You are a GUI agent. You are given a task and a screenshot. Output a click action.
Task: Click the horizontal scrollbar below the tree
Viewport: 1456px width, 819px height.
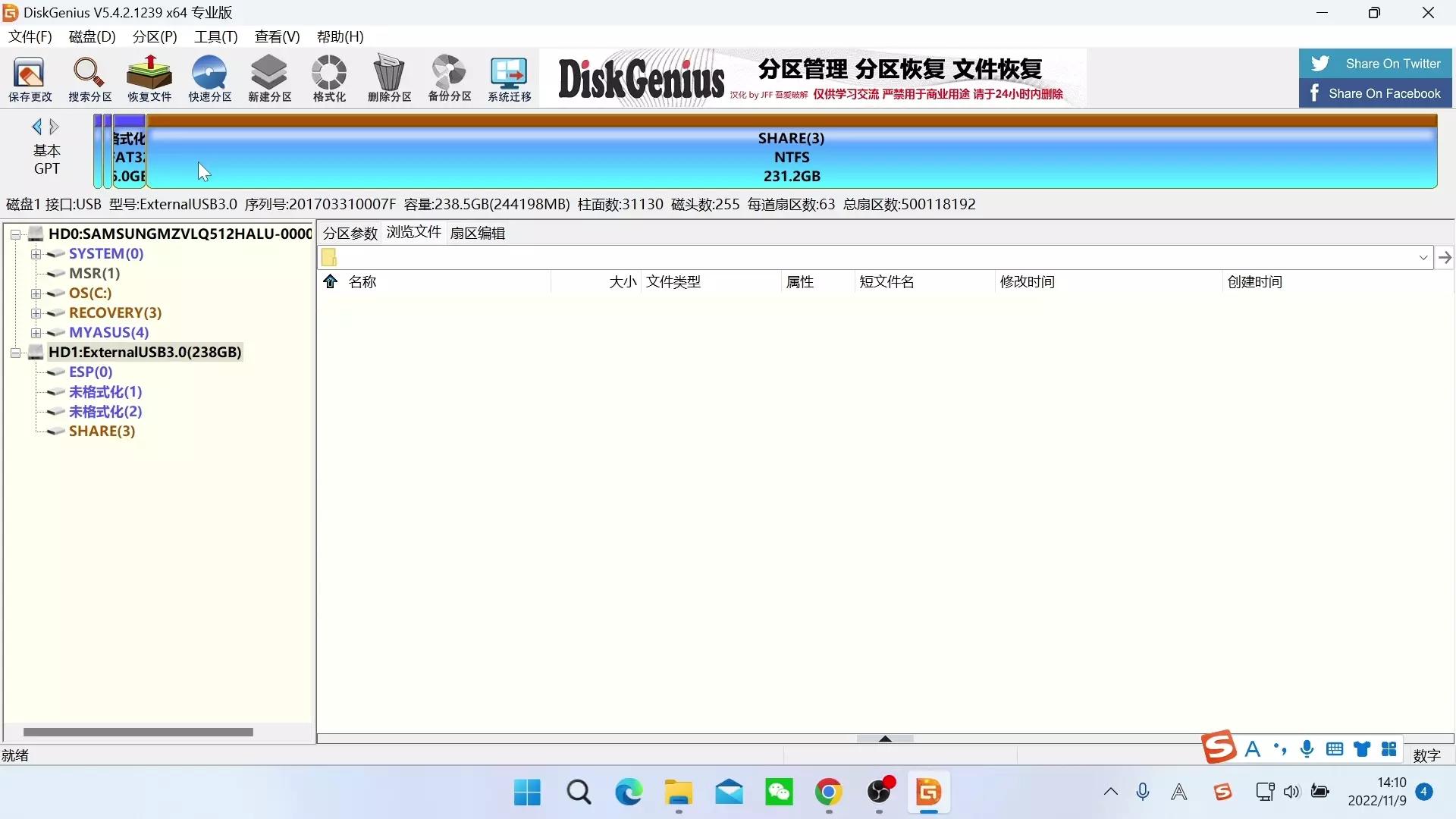(x=136, y=732)
